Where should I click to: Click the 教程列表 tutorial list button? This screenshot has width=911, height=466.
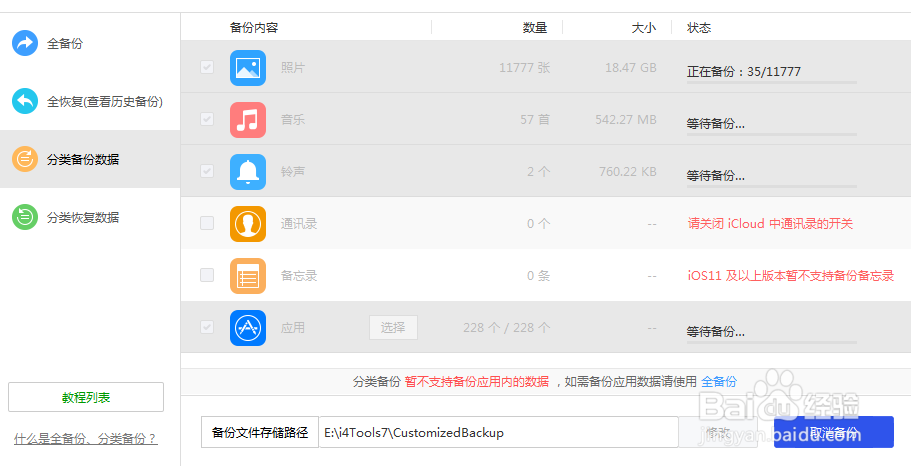coord(86,397)
